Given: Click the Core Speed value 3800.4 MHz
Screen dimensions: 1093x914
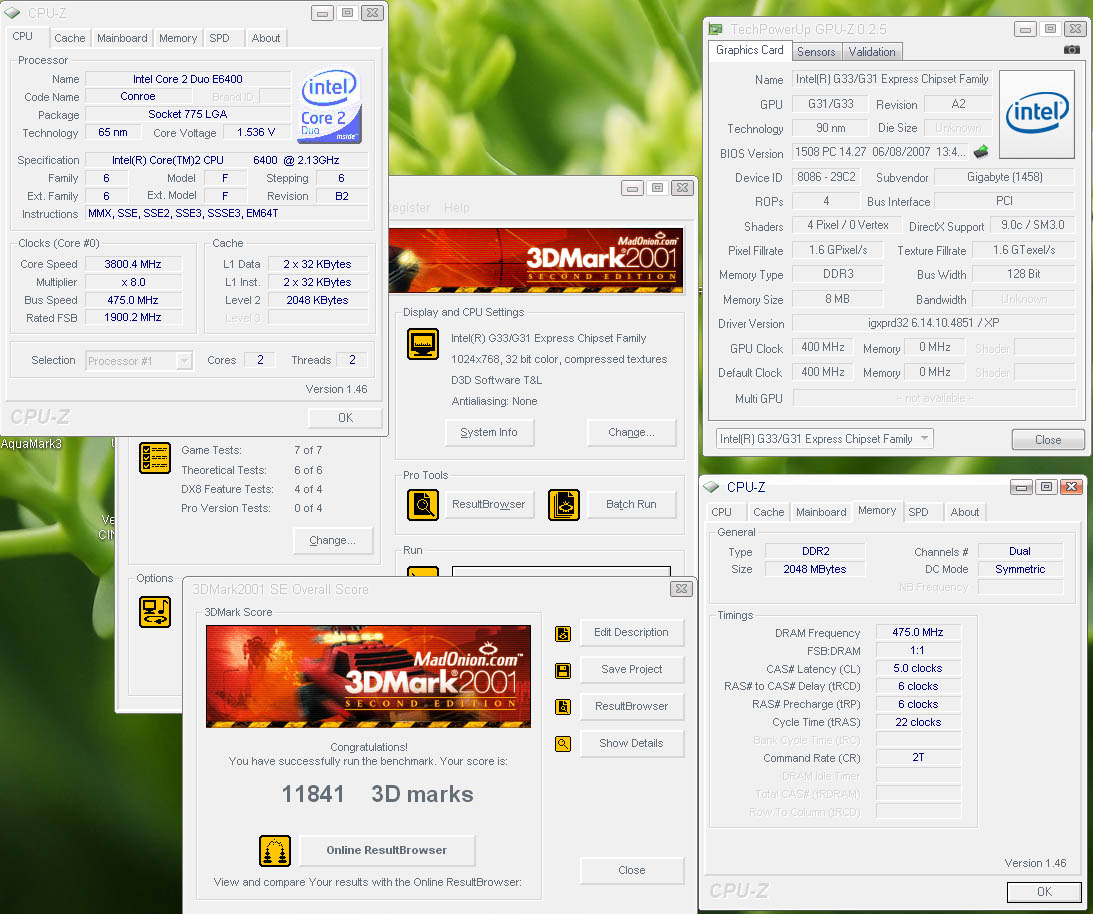Looking at the screenshot, I should 133,264.
